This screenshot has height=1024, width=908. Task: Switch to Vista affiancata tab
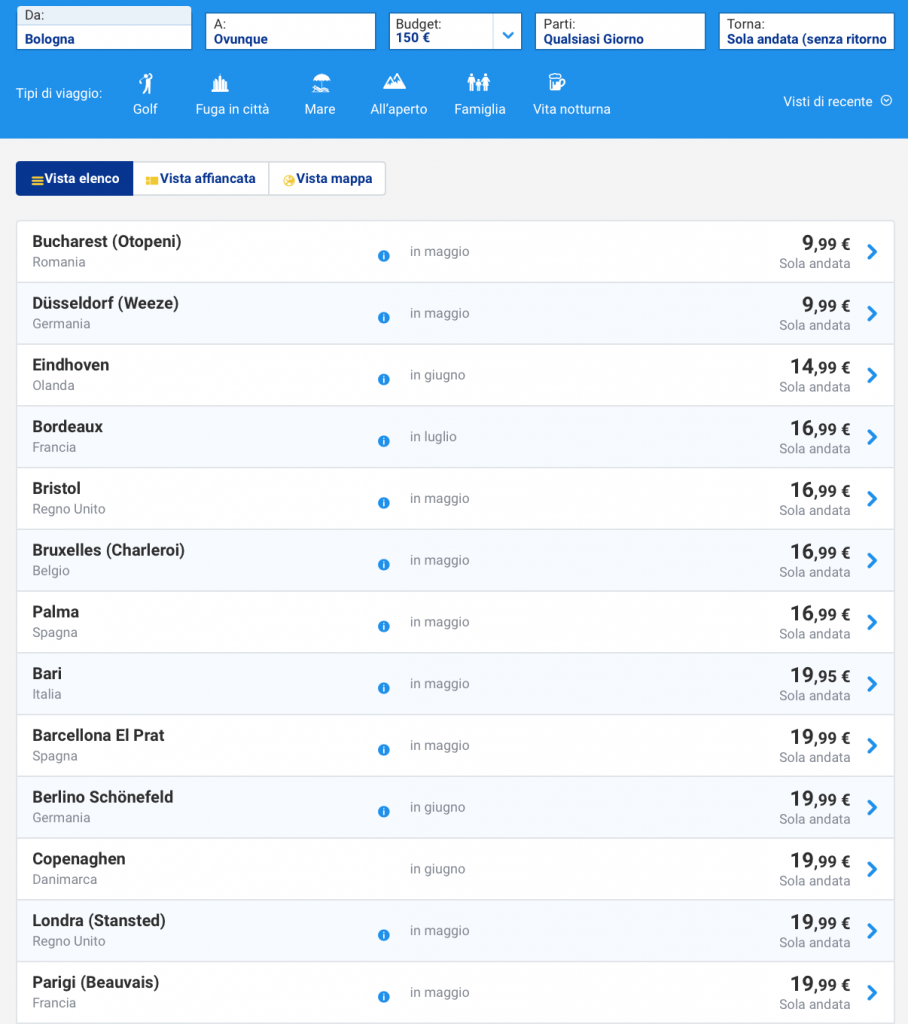click(201, 179)
